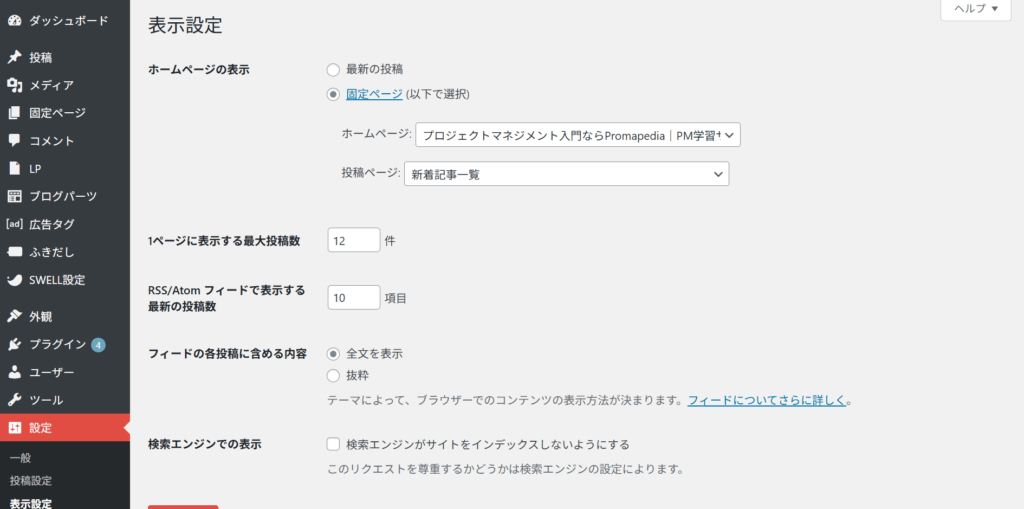This screenshot has height=509, width=1024.
Task: Click the sliders icon beside 設定
Action: [x=14, y=428]
